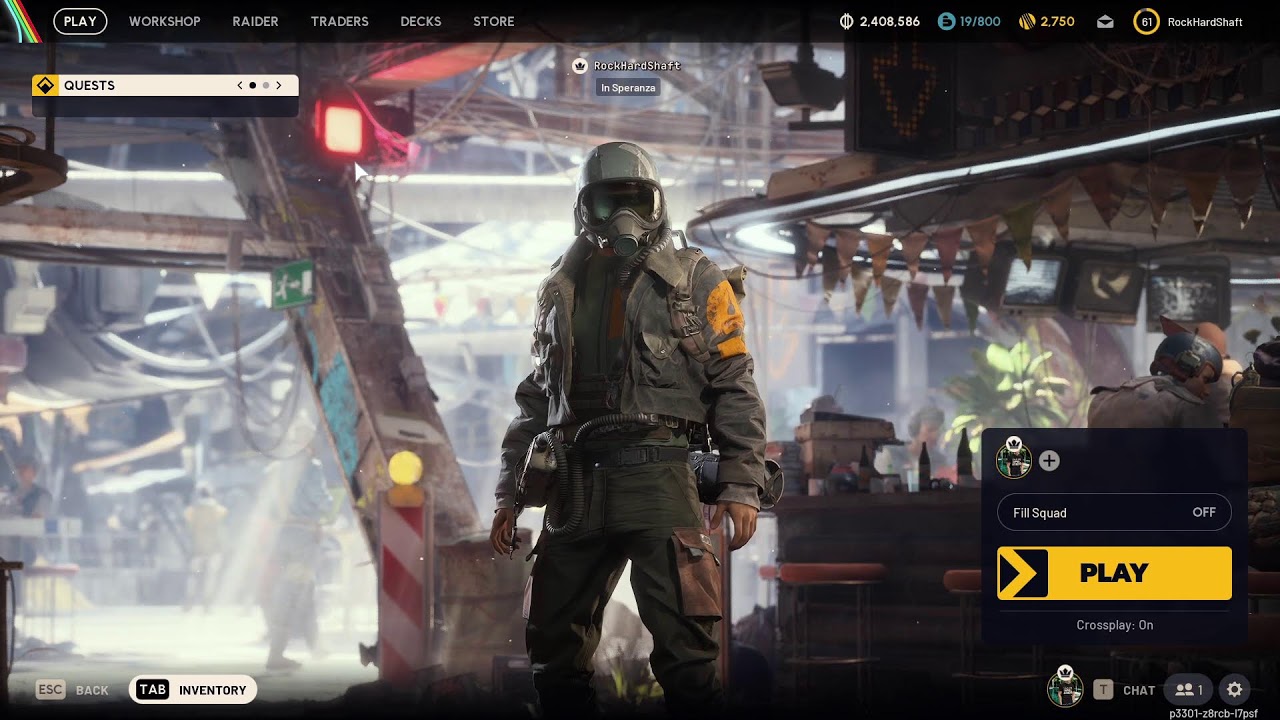
Task: Click the squad member avatar in play panel
Action: point(1014,458)
